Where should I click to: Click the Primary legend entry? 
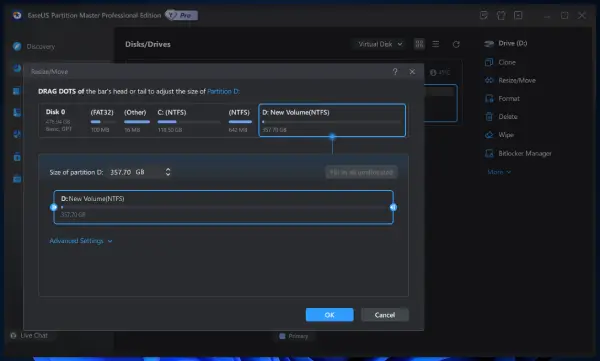point(293,336)
